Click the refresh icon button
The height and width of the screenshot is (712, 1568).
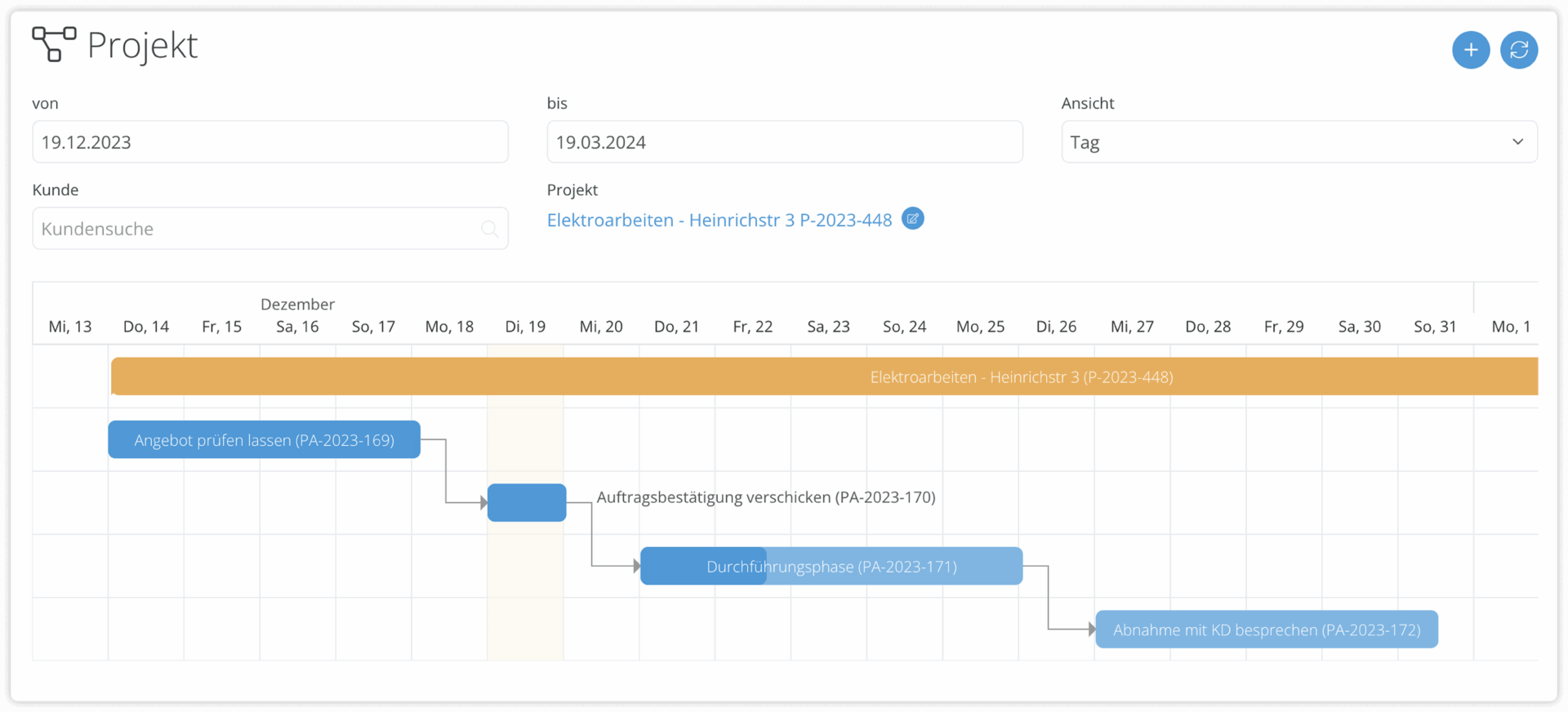click(x=1518, y=50)
